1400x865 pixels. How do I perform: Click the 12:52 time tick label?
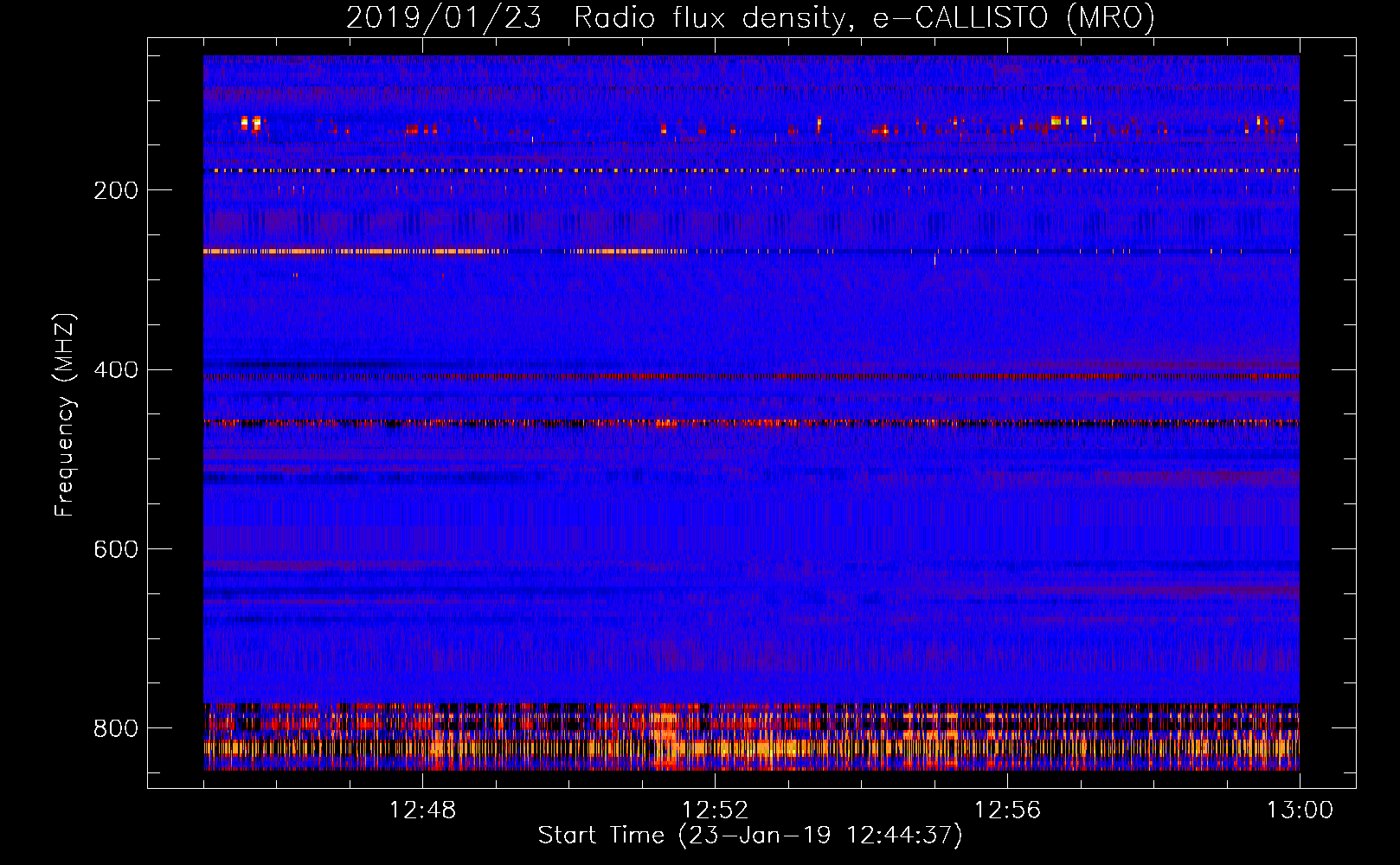[x=715, y=811]
